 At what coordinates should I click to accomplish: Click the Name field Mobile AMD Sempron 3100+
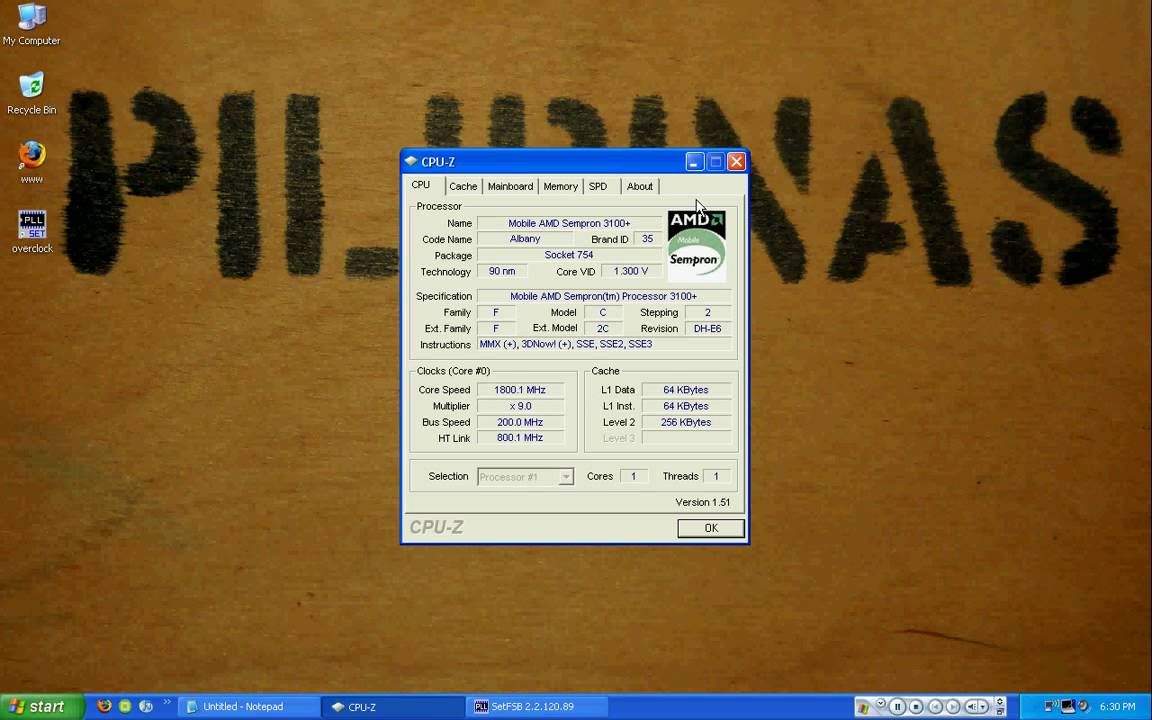(x=569, y=223)
